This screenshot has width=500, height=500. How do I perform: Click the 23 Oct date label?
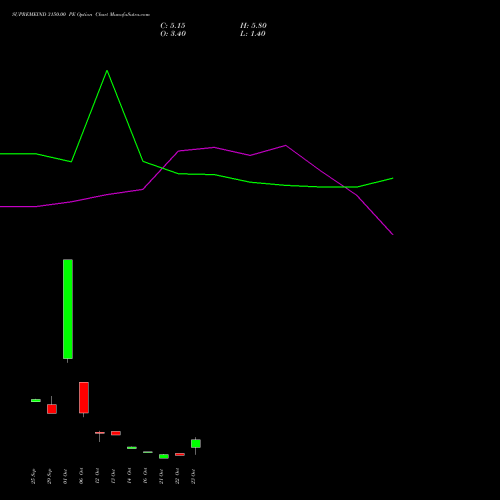(193, 476)
